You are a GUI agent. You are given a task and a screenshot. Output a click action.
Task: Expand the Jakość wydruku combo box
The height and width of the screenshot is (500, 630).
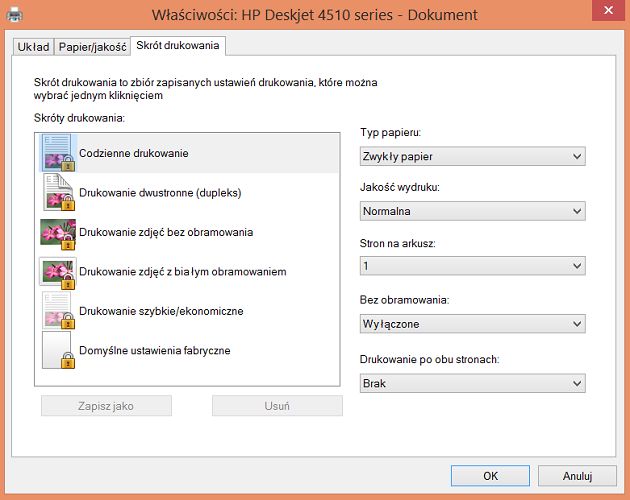pos(472,211)
